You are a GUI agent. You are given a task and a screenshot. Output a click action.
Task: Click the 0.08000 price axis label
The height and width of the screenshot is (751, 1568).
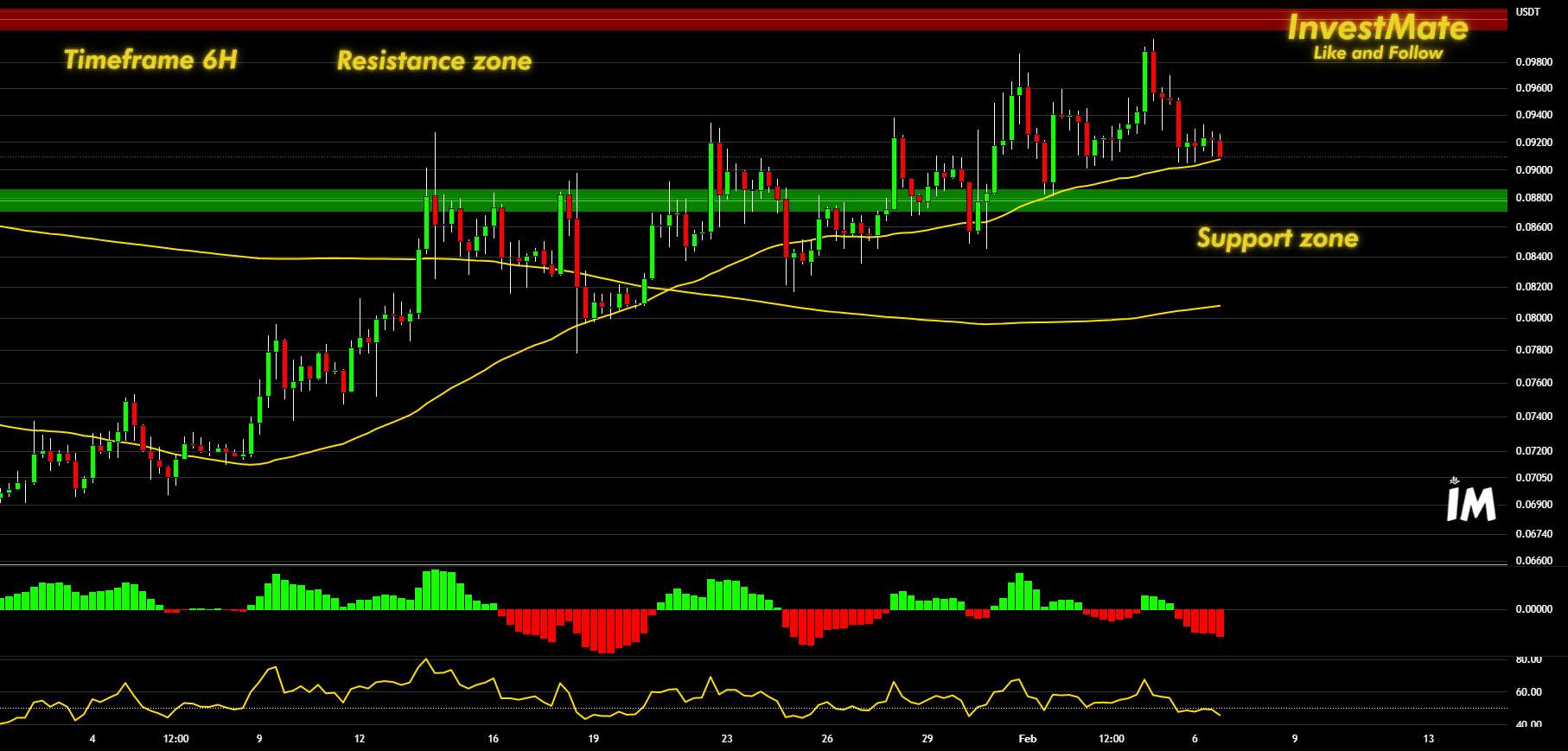pos(1533,318)
